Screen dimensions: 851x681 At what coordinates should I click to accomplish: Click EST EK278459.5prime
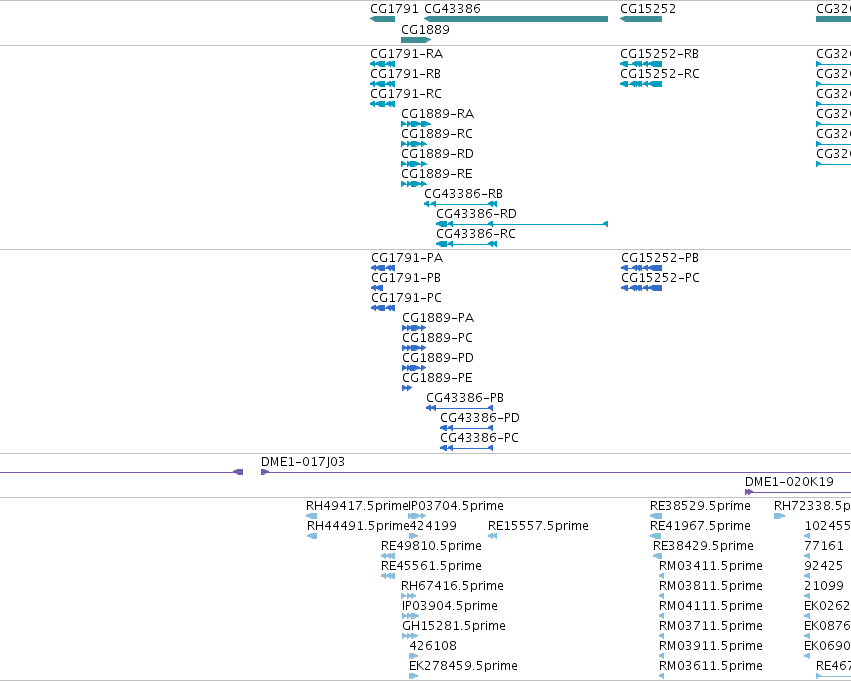click(x=463, y=666)
